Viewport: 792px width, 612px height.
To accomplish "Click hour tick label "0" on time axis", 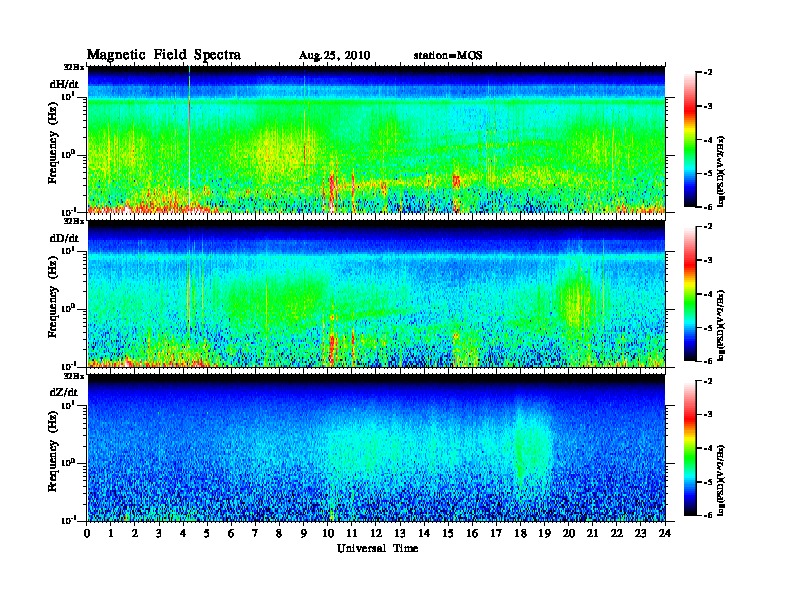I will click(x=87, y=533).
